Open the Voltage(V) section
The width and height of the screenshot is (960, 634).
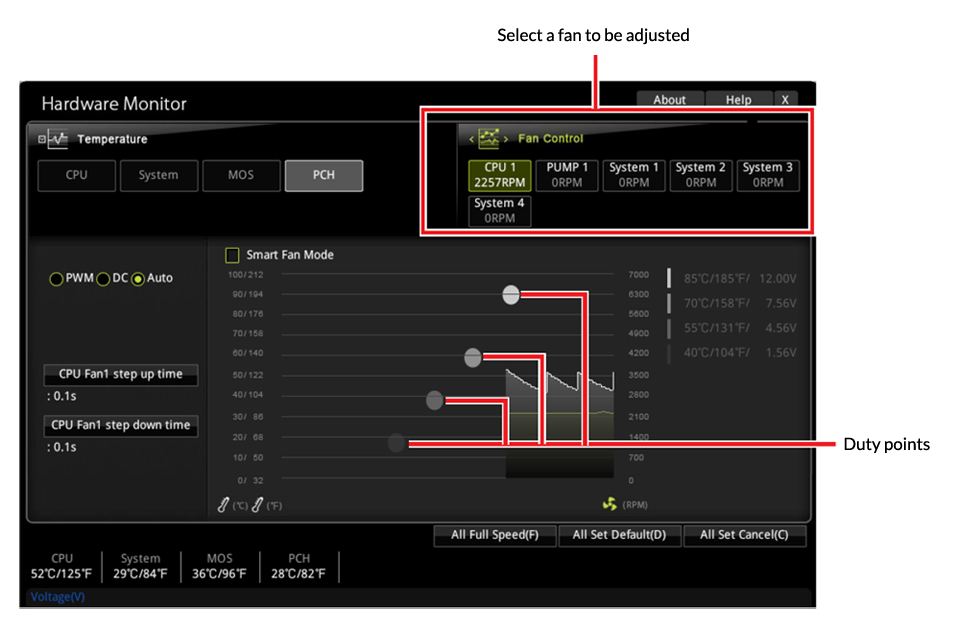(x=55, y=596)
